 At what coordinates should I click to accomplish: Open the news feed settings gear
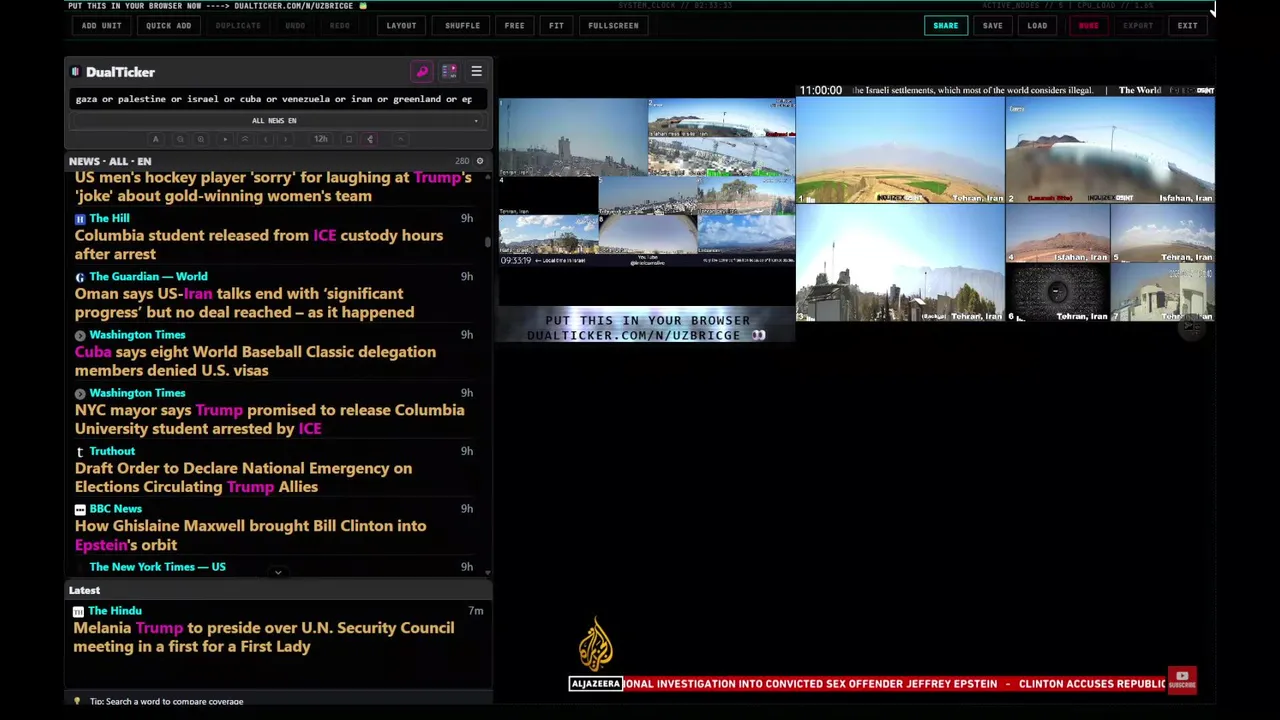[479, 161]
